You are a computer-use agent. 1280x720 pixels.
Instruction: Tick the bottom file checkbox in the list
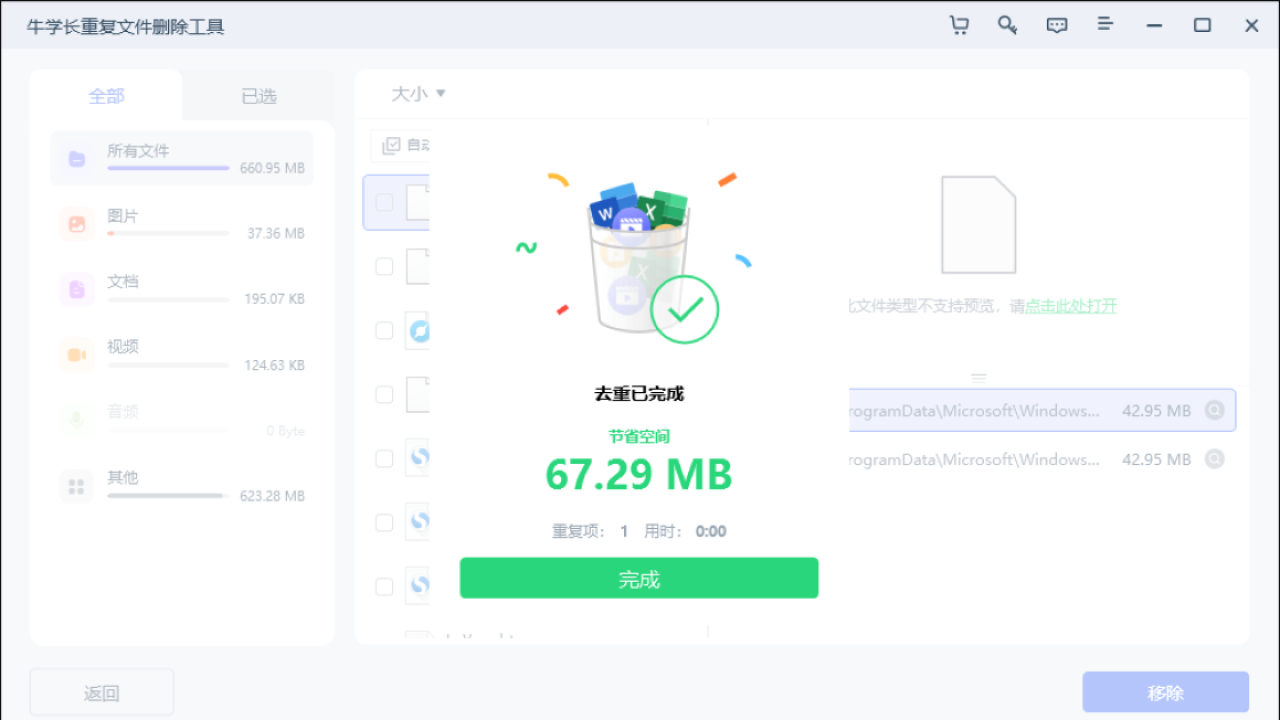point(384,587)
